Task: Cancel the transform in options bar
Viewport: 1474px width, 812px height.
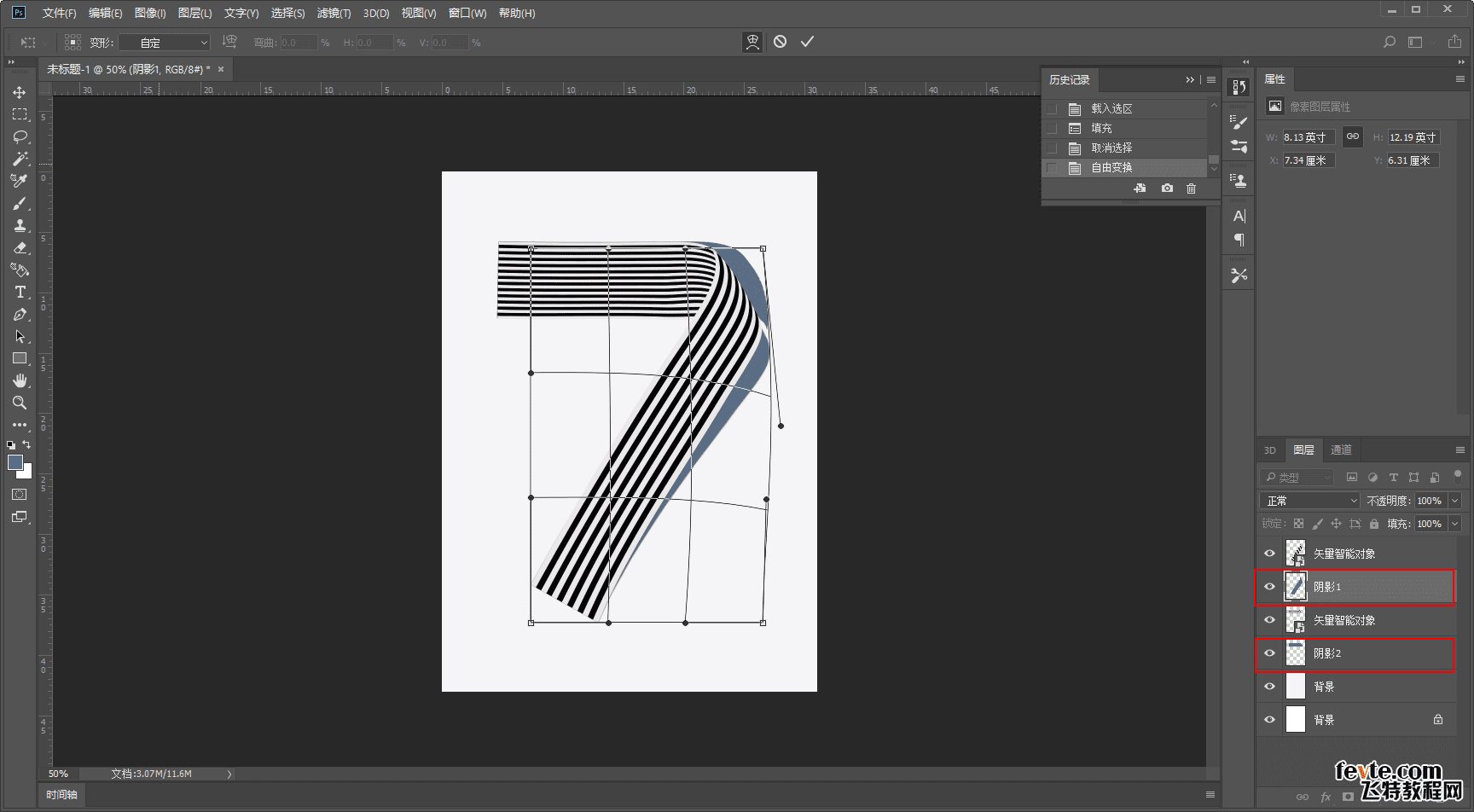Action: tap(780, 42)
